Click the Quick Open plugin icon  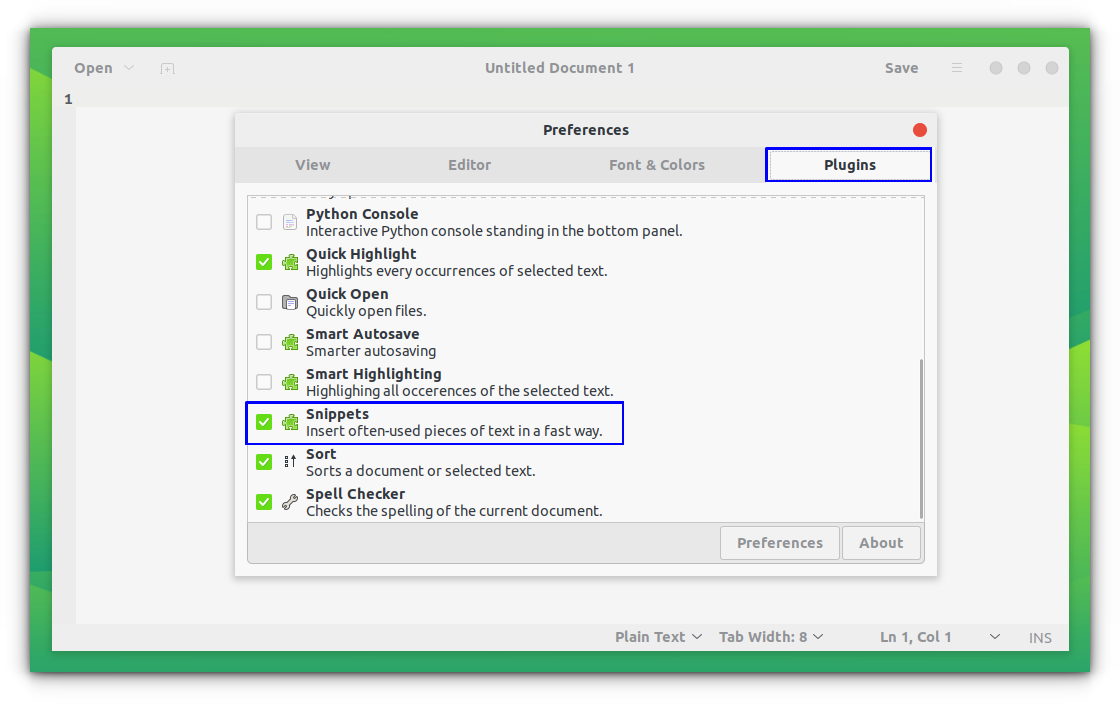[290, 301]
